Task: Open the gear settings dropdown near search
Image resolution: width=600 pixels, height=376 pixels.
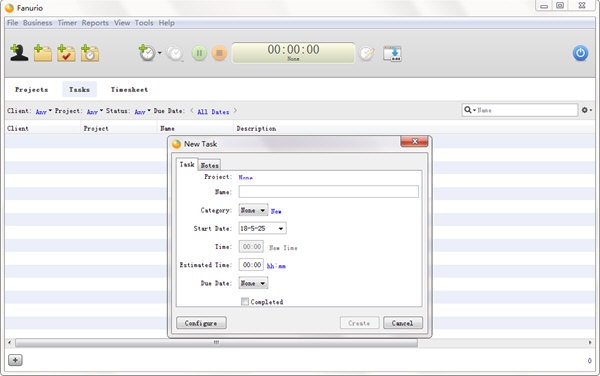Action: [x=587, y=110]
